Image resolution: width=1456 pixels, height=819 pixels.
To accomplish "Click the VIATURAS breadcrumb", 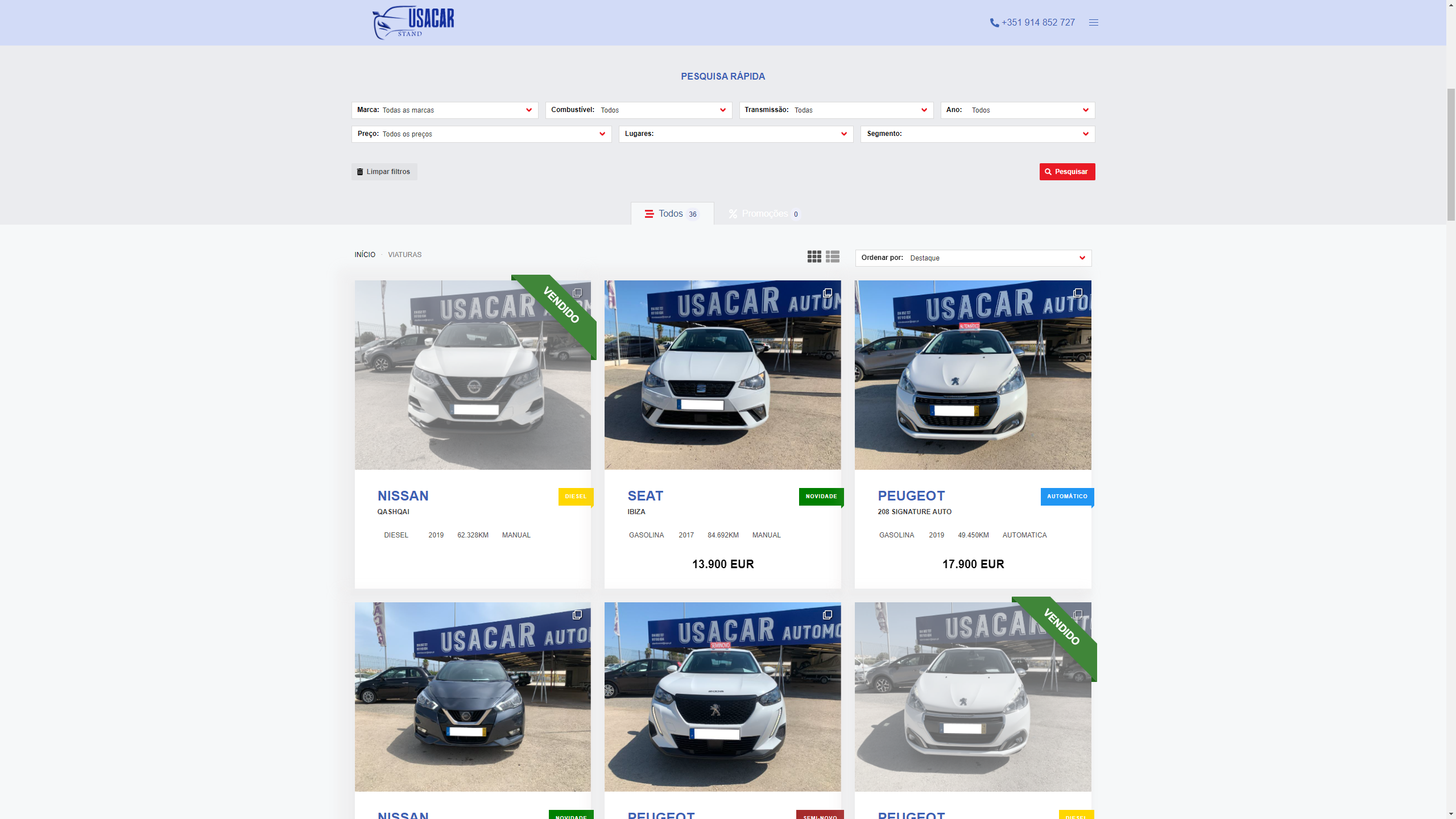I will pos(405,255).
